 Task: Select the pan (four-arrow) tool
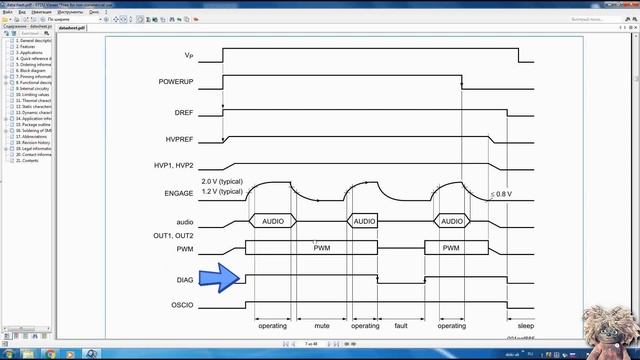[116, 19]
